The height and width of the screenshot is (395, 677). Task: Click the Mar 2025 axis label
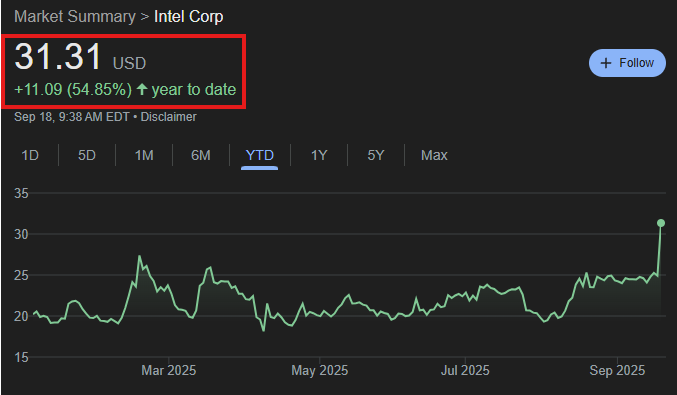(168, 370)
